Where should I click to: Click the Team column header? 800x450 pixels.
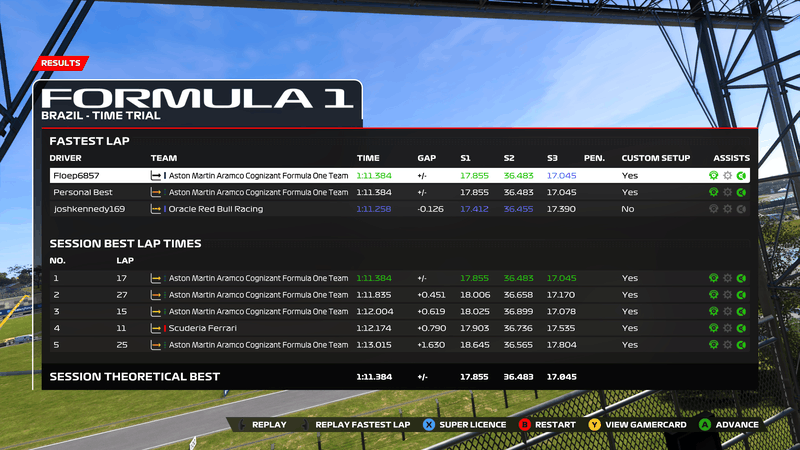click(164, 158)
